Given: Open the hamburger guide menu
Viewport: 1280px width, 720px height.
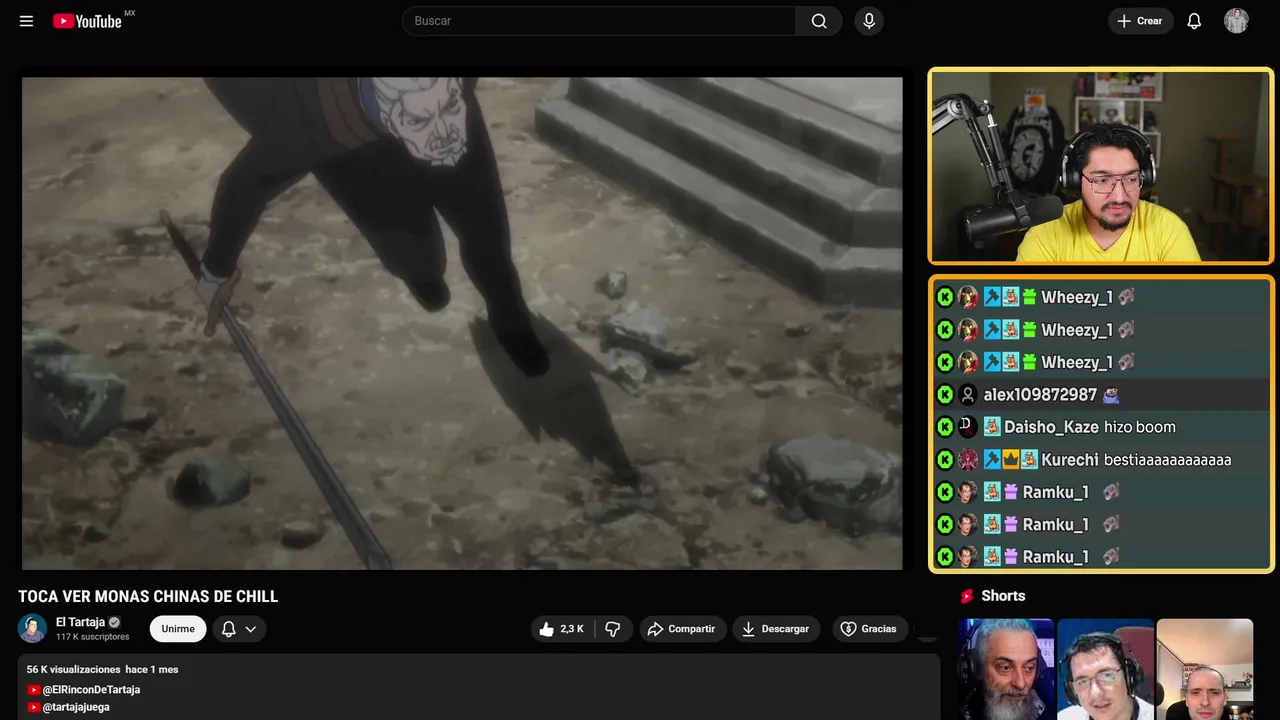Looking at the screenshot, I should 26,21.
